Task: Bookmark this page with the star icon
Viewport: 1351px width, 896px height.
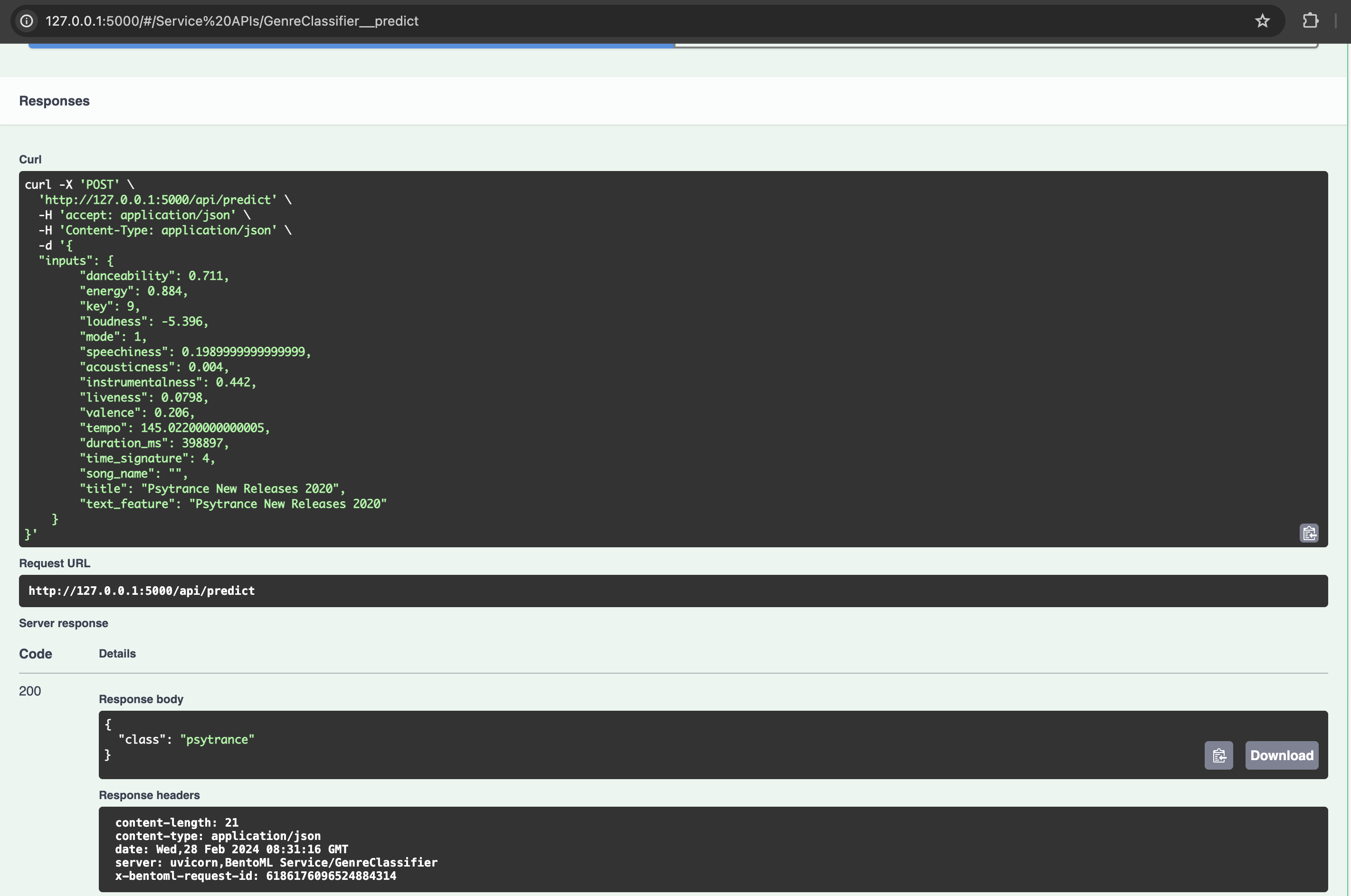Action: click(1262, 21)
